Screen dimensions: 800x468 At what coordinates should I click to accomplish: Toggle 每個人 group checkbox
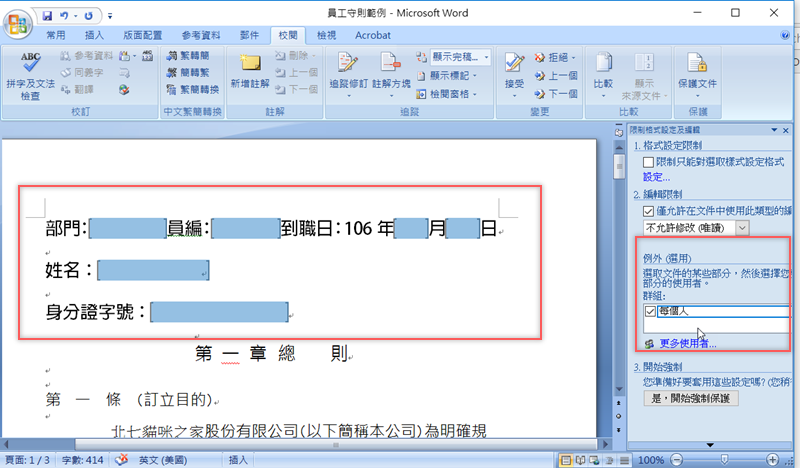point(651,311)
